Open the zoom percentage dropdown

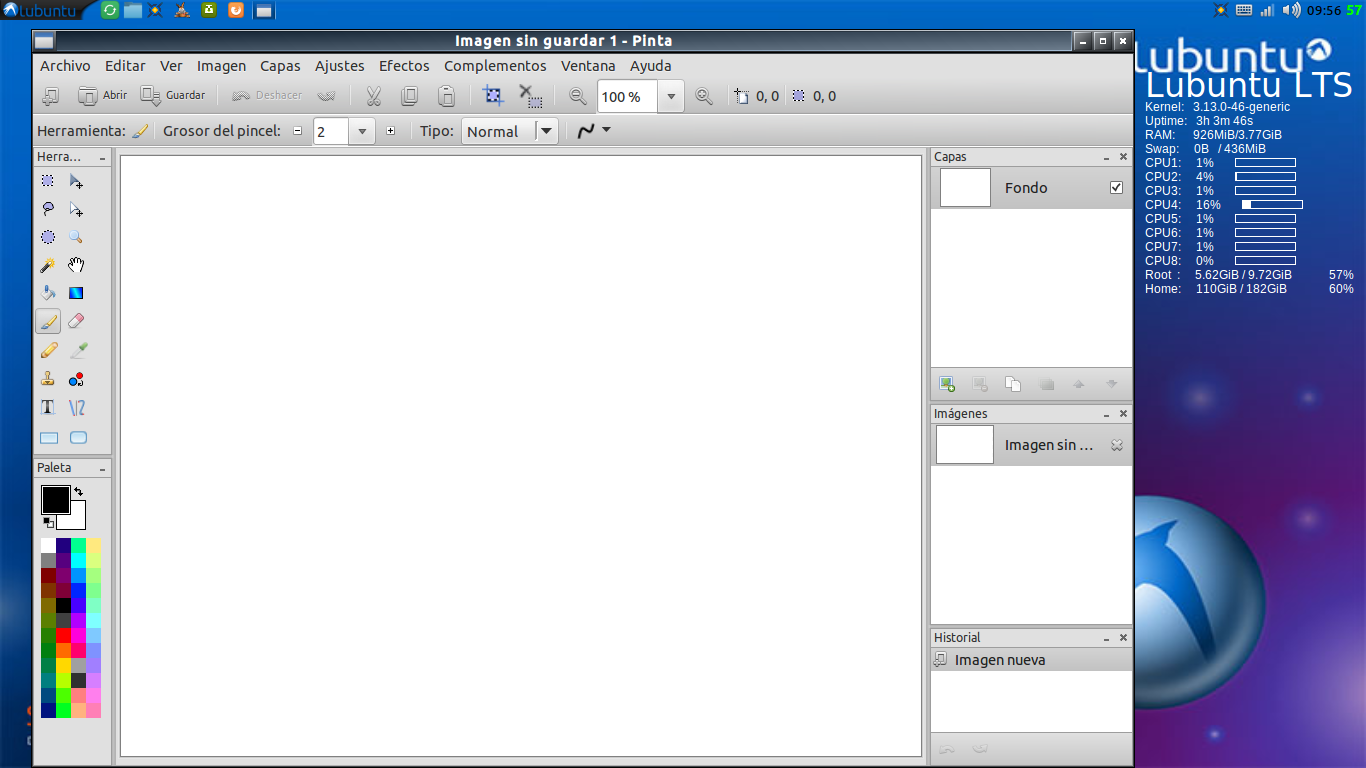(670, 96)
